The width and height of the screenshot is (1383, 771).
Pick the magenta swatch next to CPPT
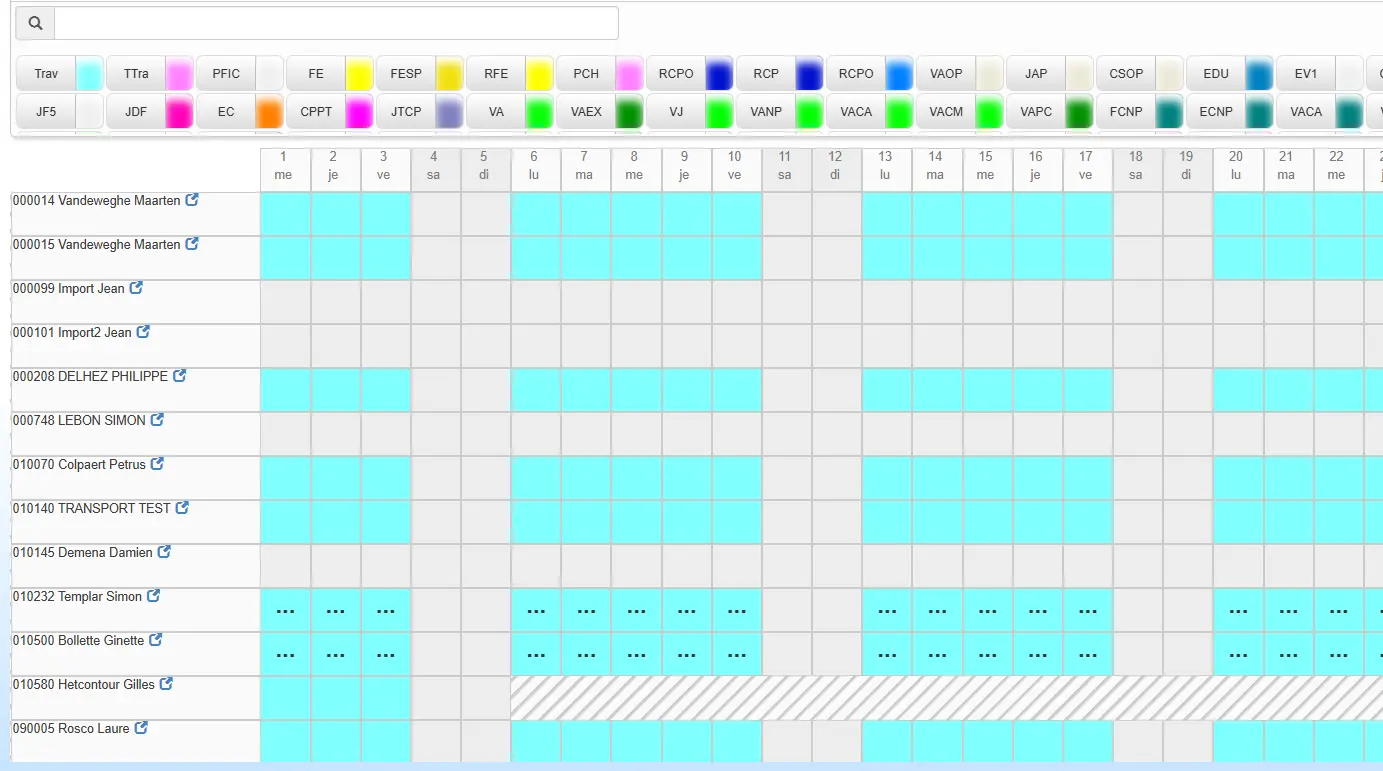click(x=359, y=112)
